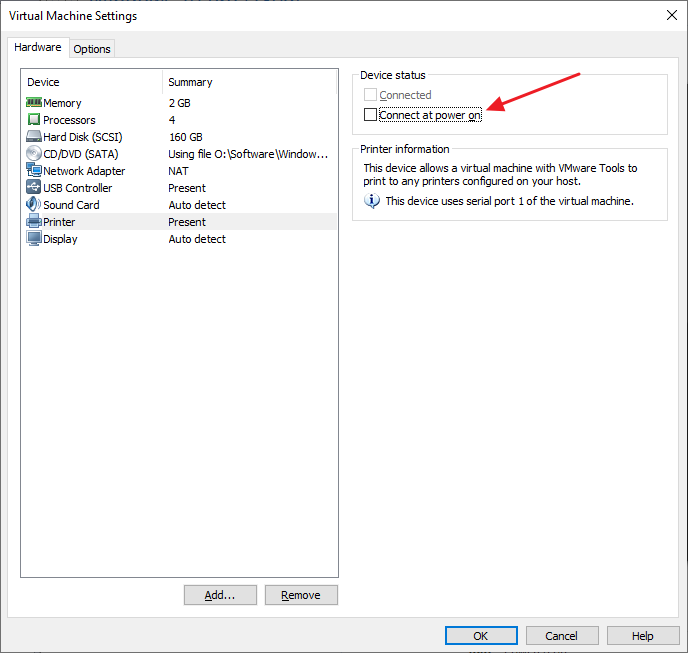688x653 pixels.
Task: Click the Add... button
Action: [220, 595]
